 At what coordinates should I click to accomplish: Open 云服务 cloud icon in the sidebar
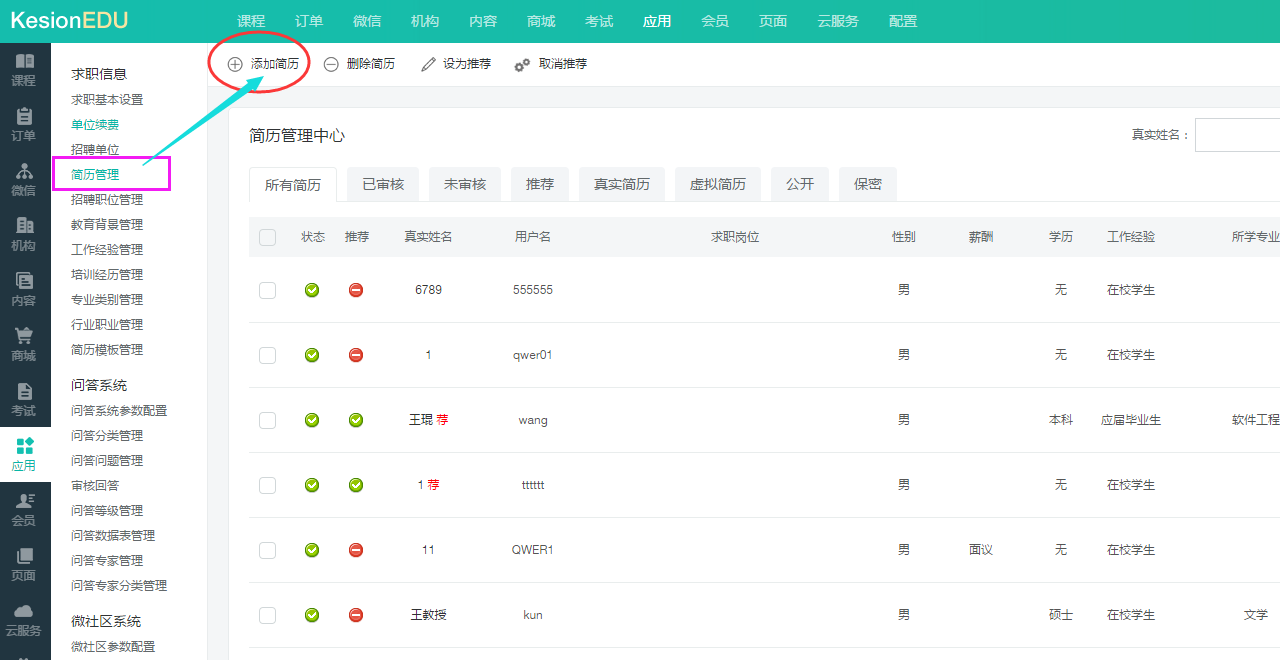[24, 619]
